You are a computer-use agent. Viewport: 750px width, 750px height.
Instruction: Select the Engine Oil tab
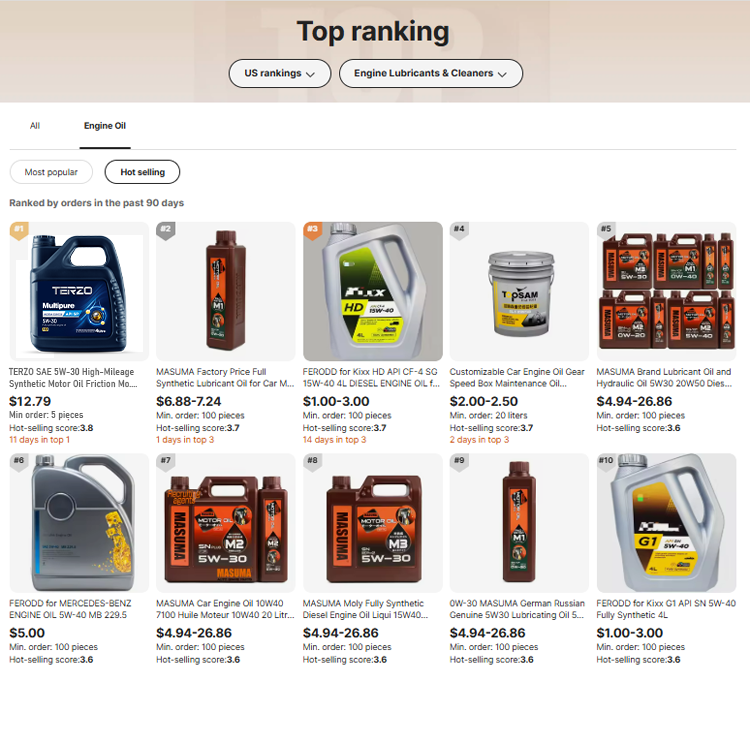point(105,126)
